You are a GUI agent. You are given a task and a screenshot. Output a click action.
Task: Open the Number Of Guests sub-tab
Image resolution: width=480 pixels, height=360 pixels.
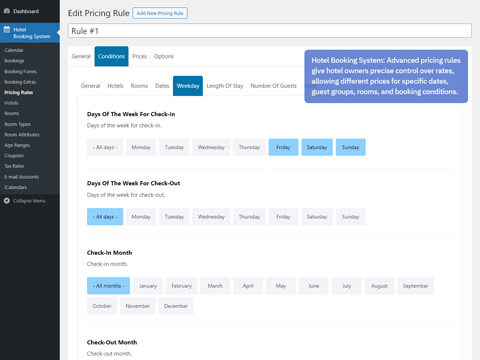tap(273, 86)
